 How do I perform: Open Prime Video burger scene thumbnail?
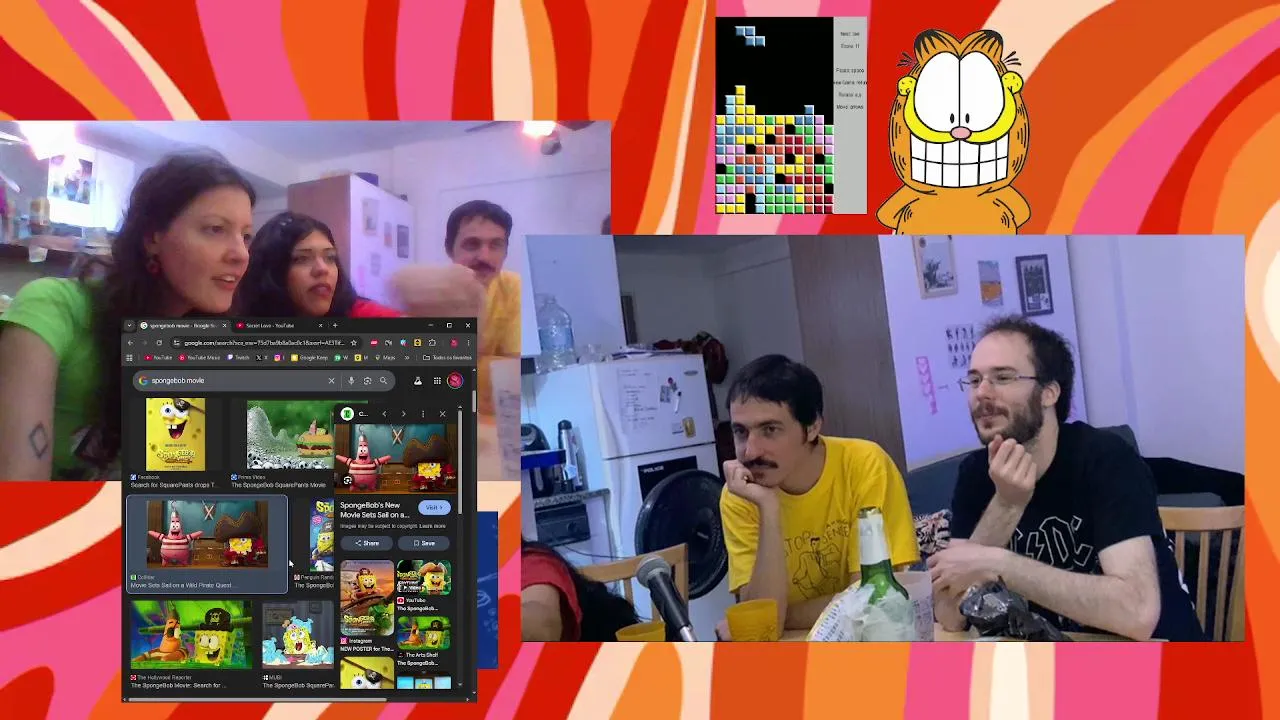pos(290,436)
